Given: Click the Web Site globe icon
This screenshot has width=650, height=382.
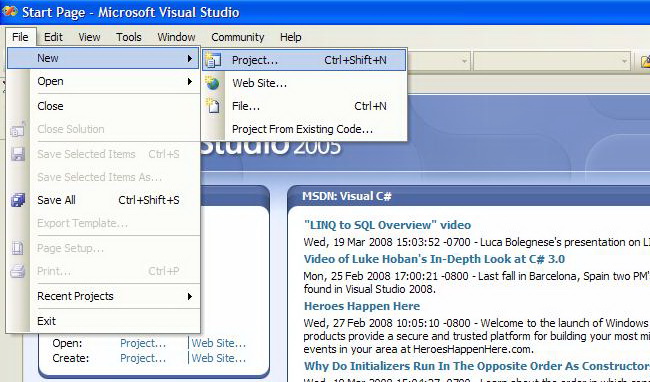Looking at the screenshot, I should [213, 83].
